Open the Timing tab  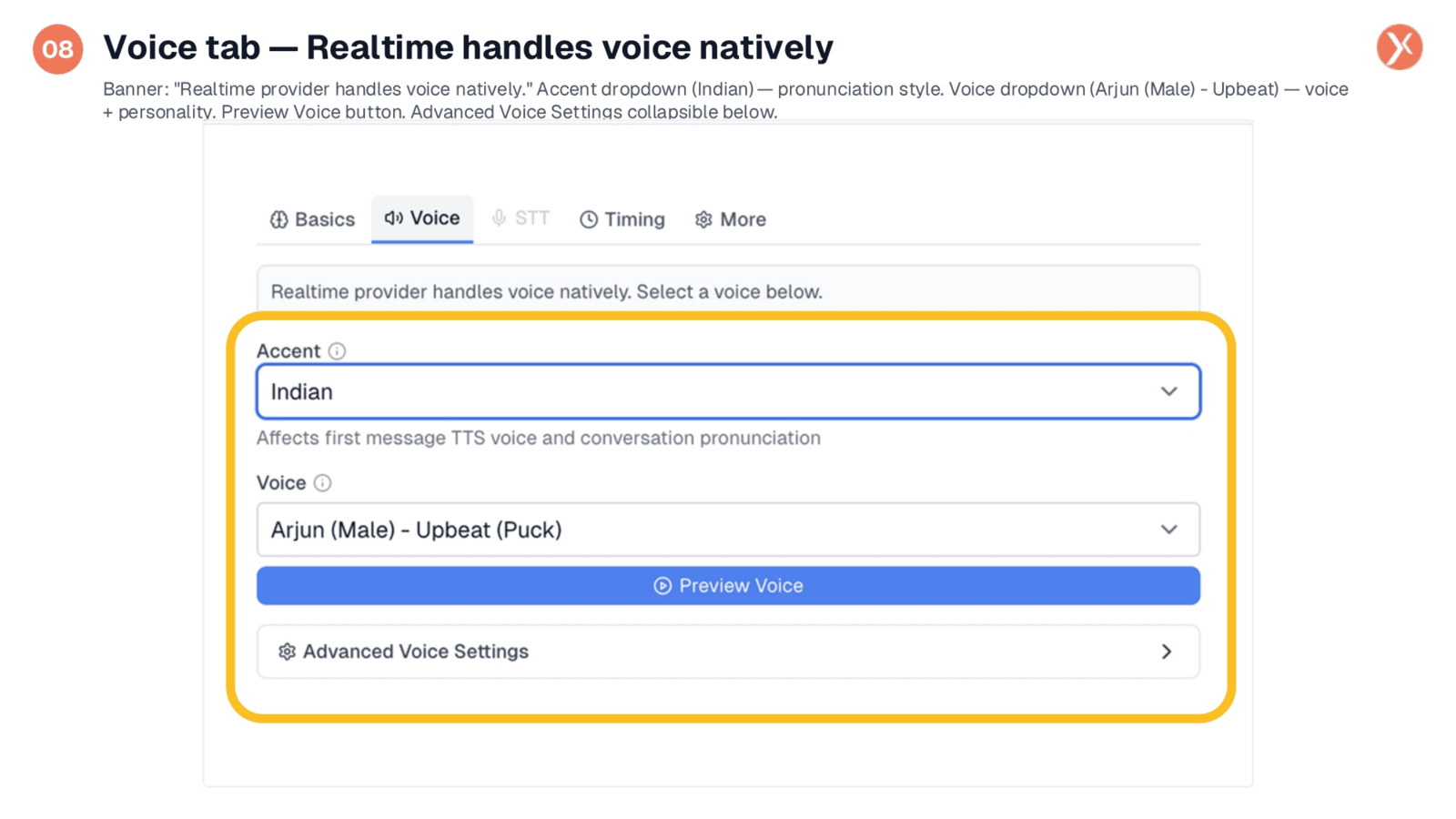pos(622,219)
